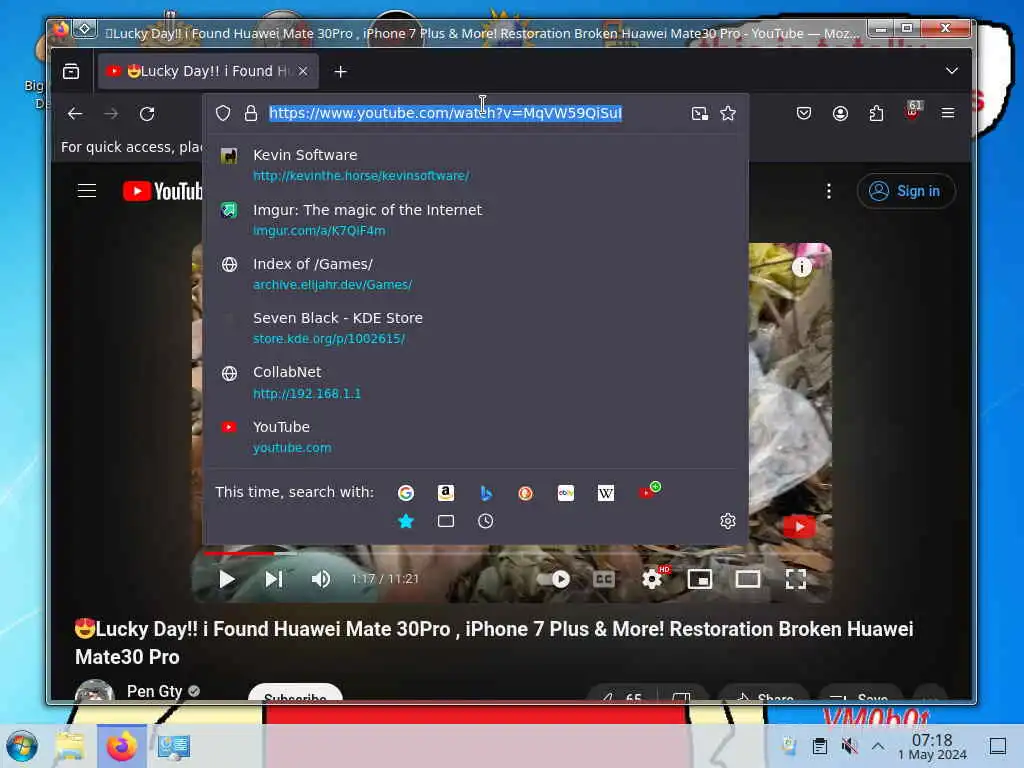The height and width of the screenshot is (768, 1024).
Task: Toggle the autoplay switch
Action: [x=554, y=579]
